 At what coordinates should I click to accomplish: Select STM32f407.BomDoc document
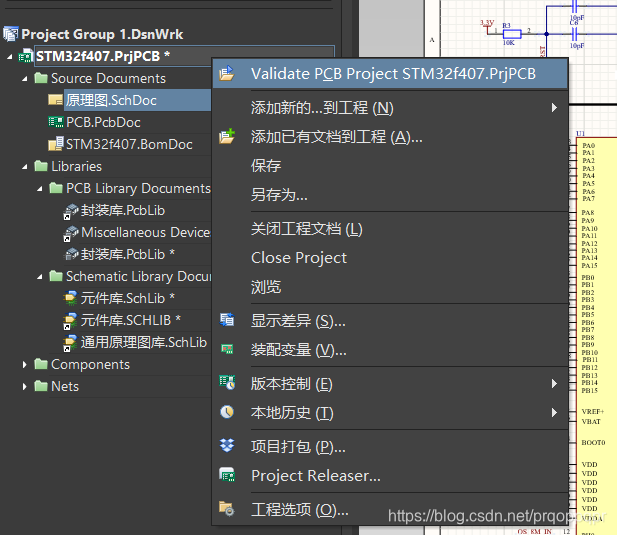[x=128, y=144]
